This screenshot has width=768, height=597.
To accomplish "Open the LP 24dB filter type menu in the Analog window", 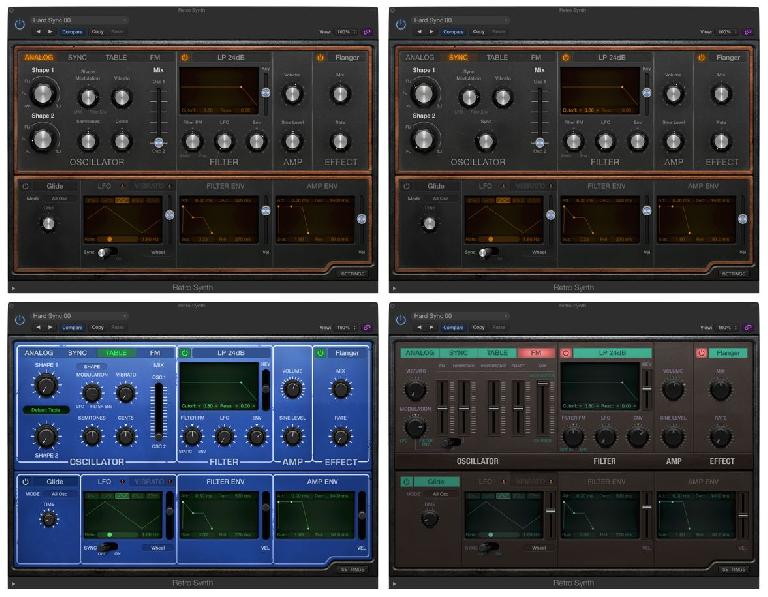I will 231,58.
